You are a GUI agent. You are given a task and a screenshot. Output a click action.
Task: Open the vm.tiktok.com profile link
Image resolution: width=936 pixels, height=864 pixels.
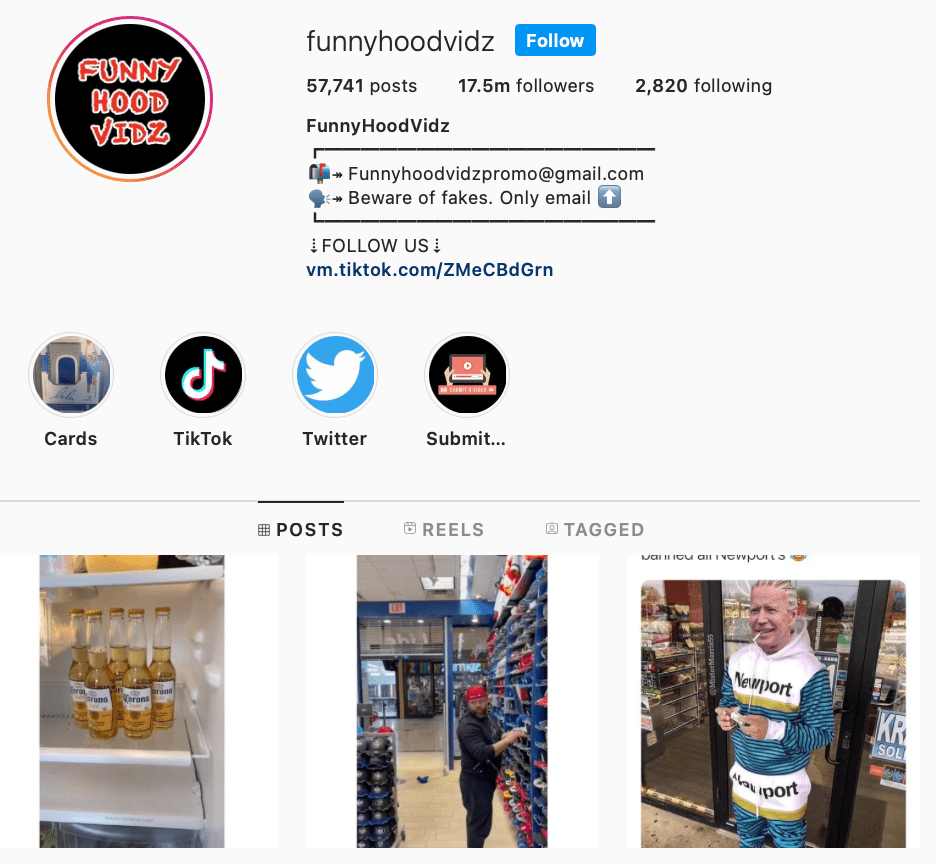430,270
